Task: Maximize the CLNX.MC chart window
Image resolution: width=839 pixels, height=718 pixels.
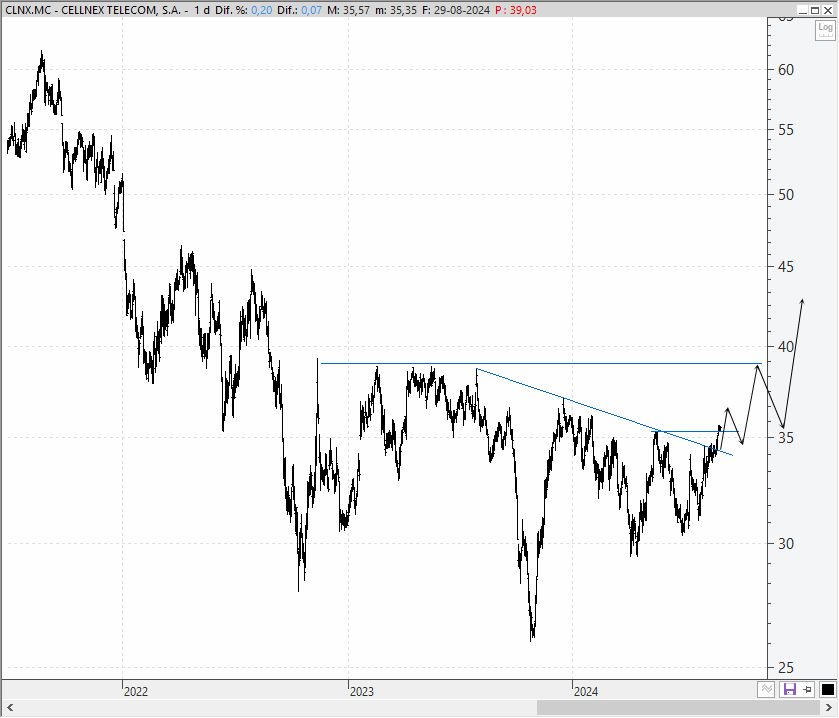Action: point(814,10)
